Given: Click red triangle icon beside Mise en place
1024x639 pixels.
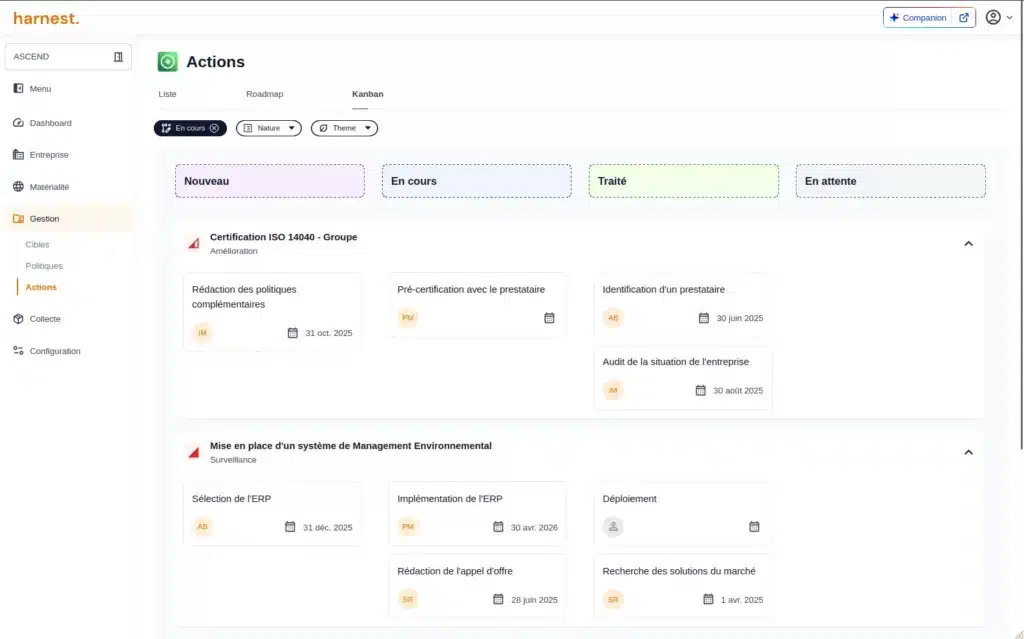Looking at the screenshot, I should (194, 452).
